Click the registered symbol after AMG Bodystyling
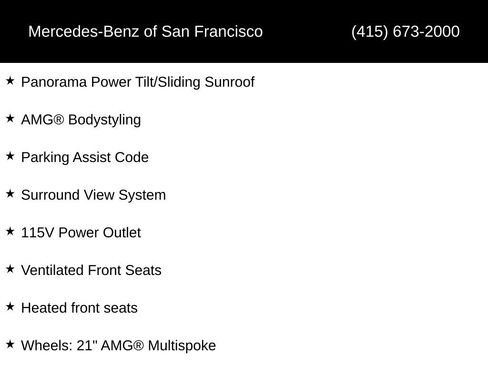 click(x=59, y=120)
